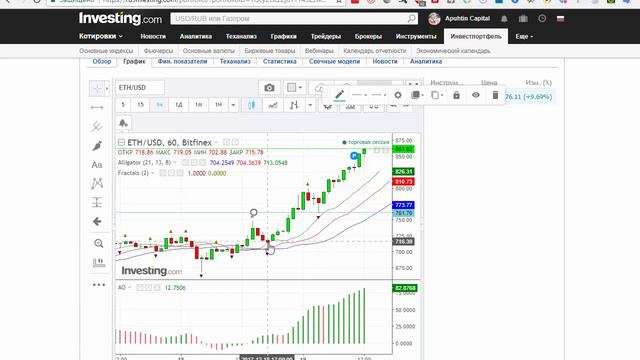This screenshot has height=360, width=640.
Task: Select the price range measurement tool
Action: click(x=97, y=202)
